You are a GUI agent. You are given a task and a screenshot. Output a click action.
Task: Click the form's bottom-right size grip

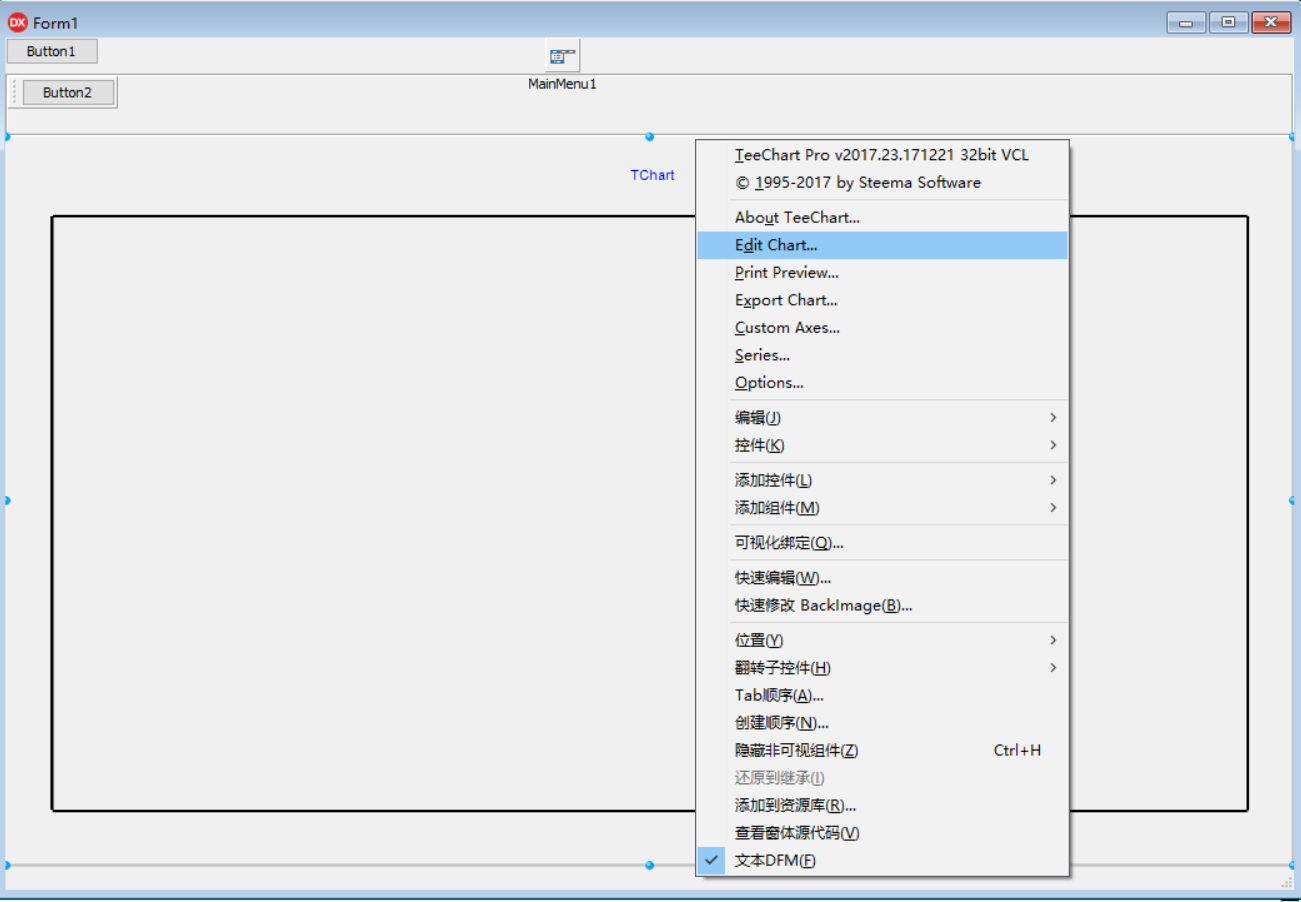coord(1287,881)
